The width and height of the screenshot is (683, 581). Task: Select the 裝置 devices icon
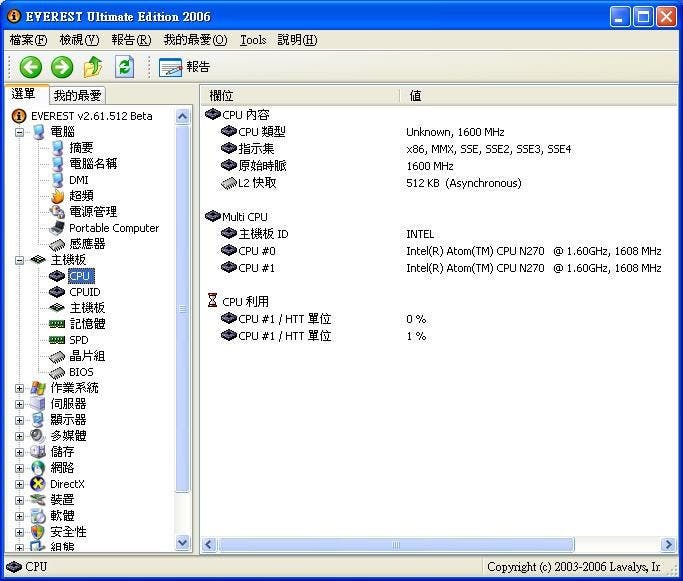pyautogui.click(x=38, y=500)
